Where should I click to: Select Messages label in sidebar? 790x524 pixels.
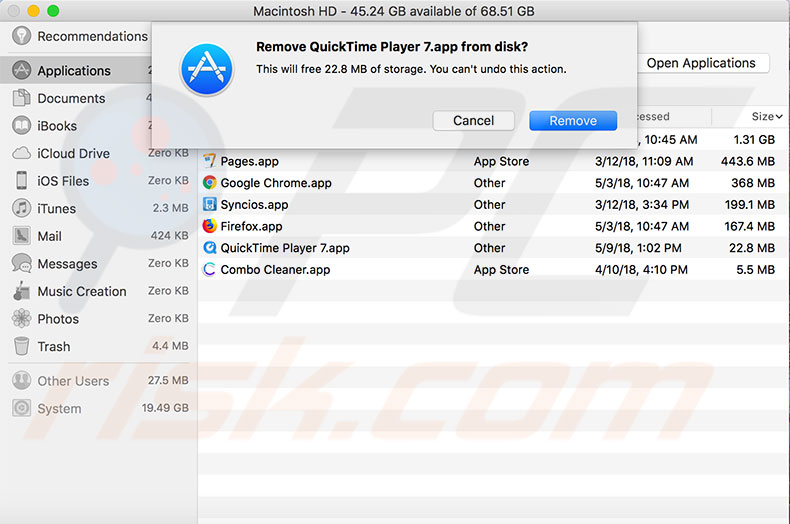click(x=68, y=264)
